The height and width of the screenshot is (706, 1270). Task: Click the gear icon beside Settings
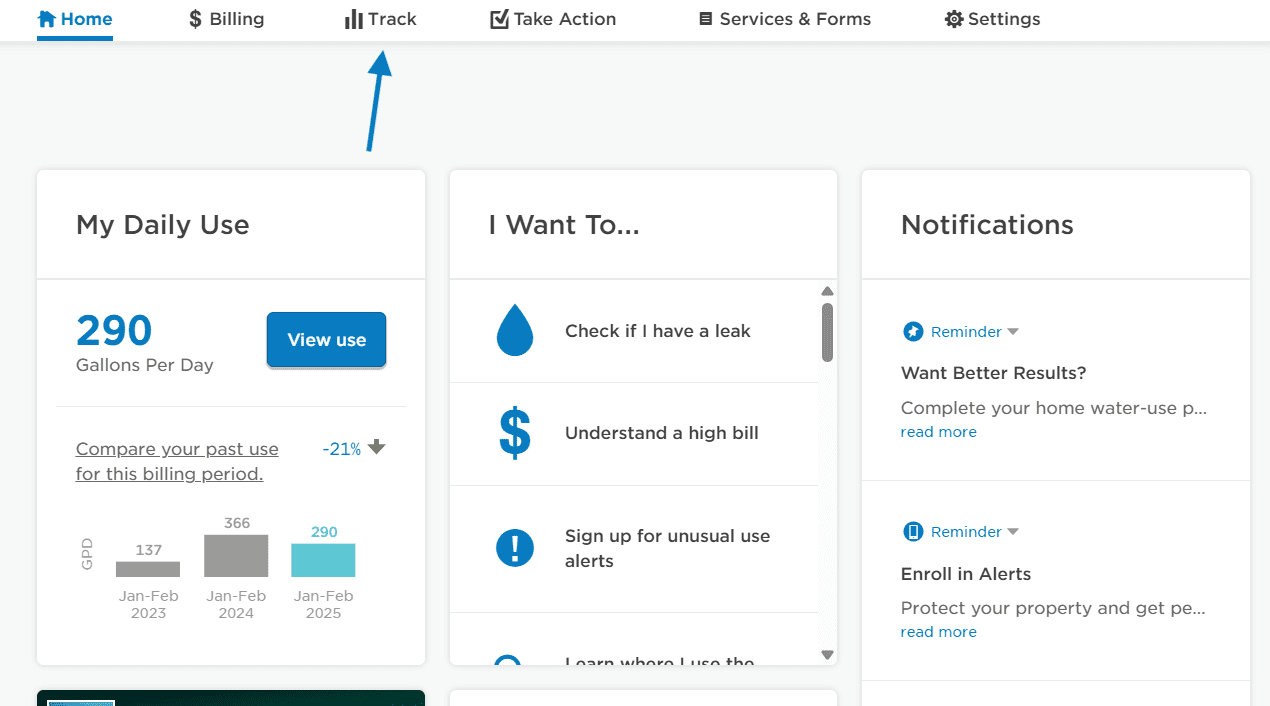(954, 19)
